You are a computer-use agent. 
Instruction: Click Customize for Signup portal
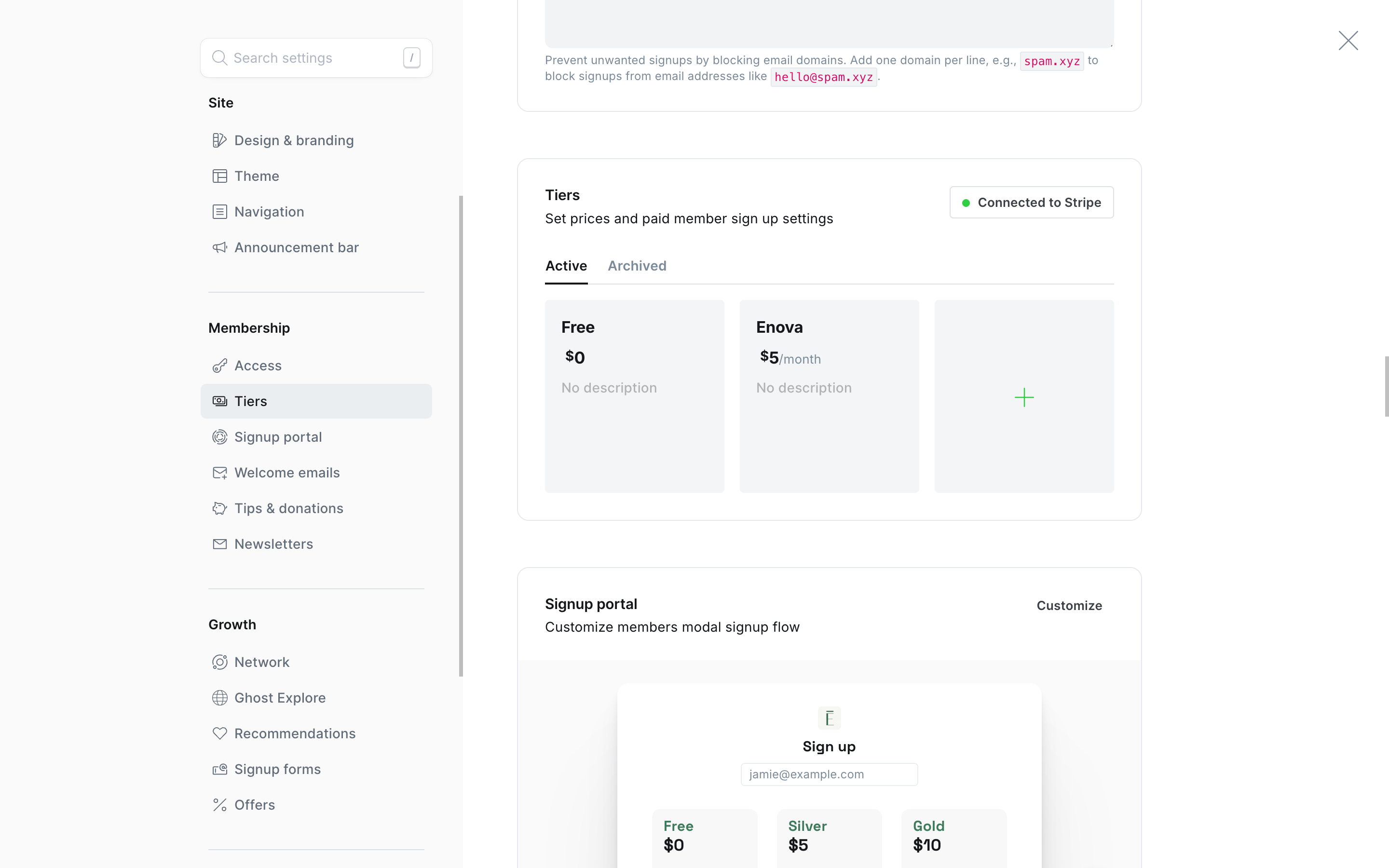click(1069, 606)
